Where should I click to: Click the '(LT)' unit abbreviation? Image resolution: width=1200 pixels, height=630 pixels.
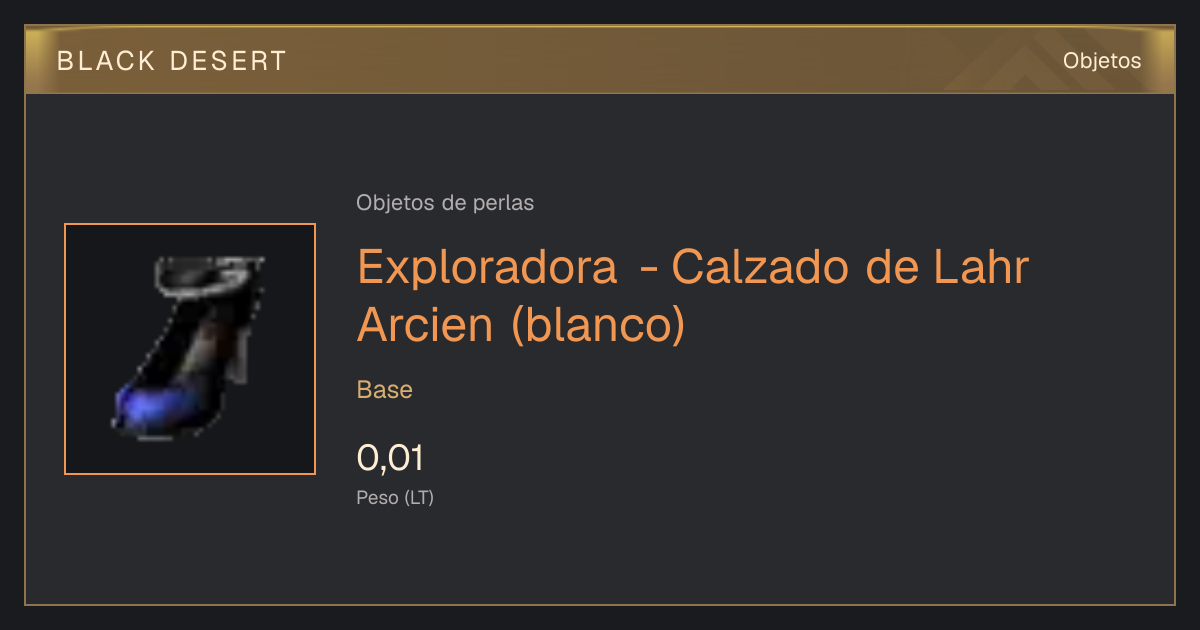tap(419, 497)
